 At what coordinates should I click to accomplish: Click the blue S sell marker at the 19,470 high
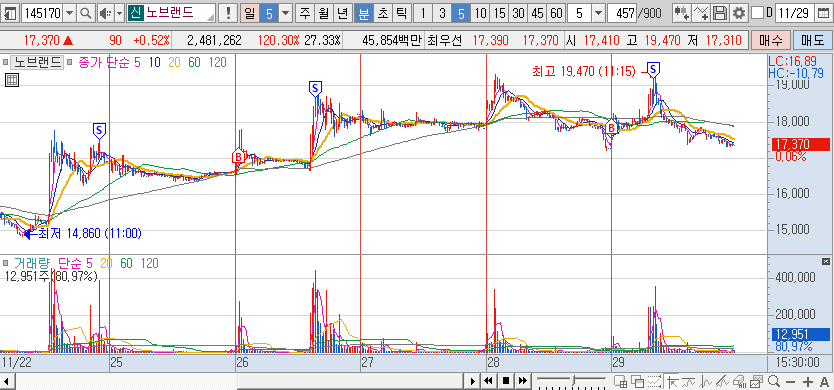654,68
